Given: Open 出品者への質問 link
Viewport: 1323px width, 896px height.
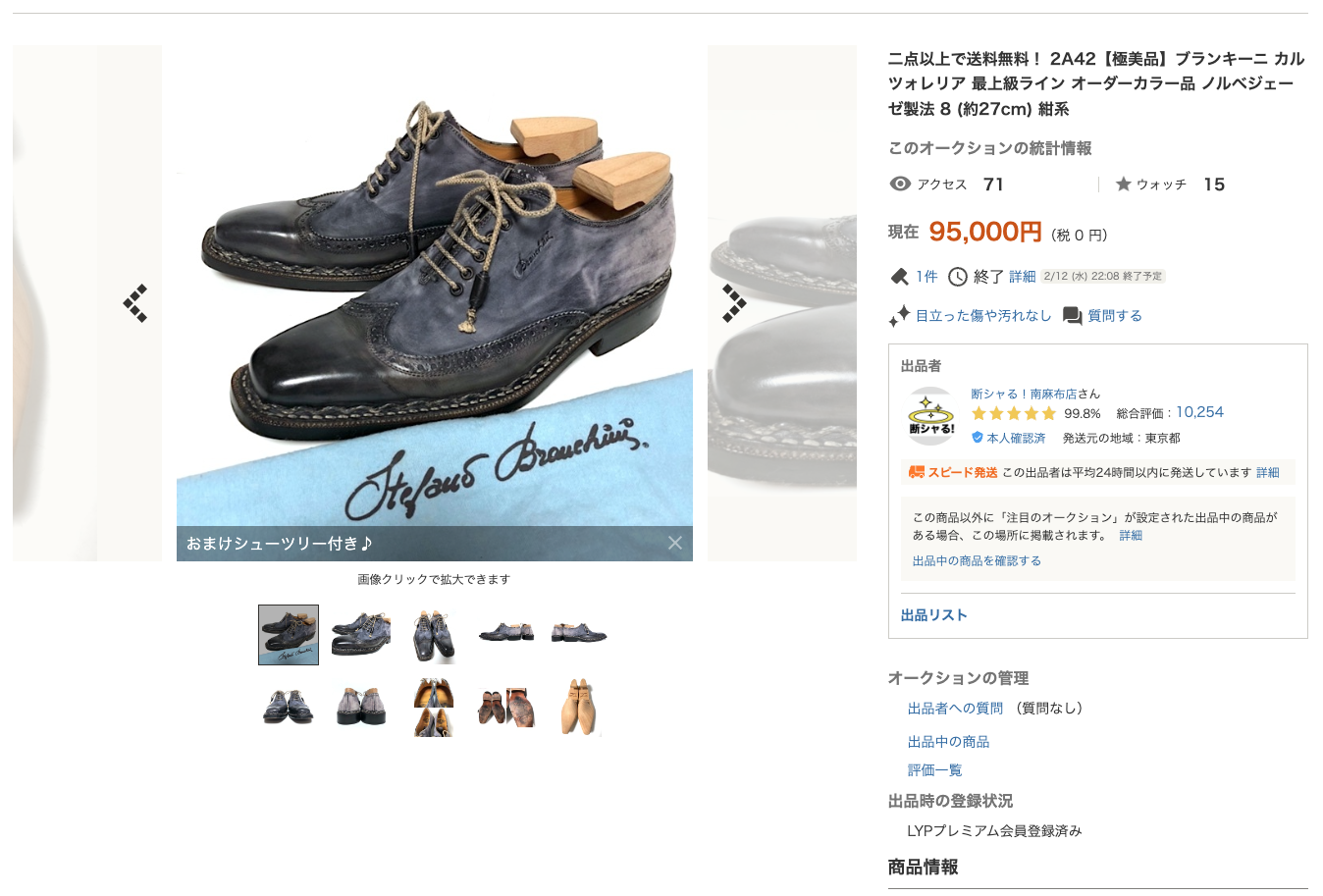Looking at the screenshot, I should (x=955, y=709).
